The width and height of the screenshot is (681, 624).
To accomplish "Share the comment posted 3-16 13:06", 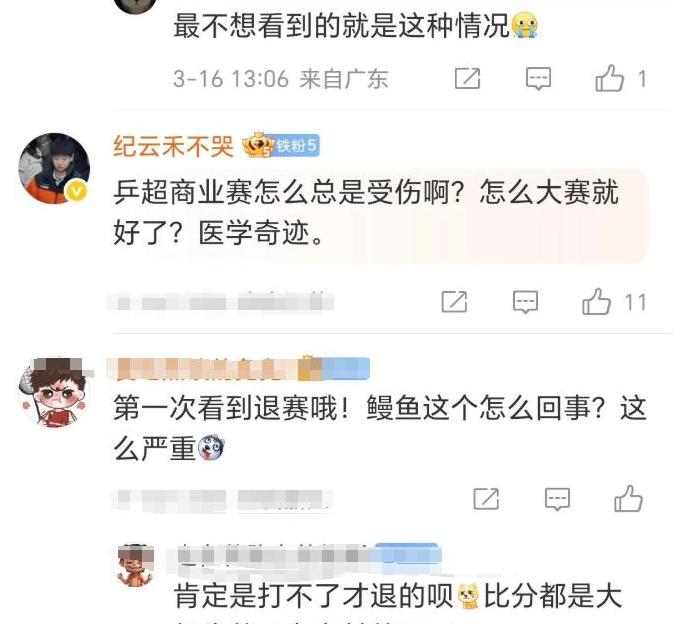I will pyautogui.click(x=467, y=79).
